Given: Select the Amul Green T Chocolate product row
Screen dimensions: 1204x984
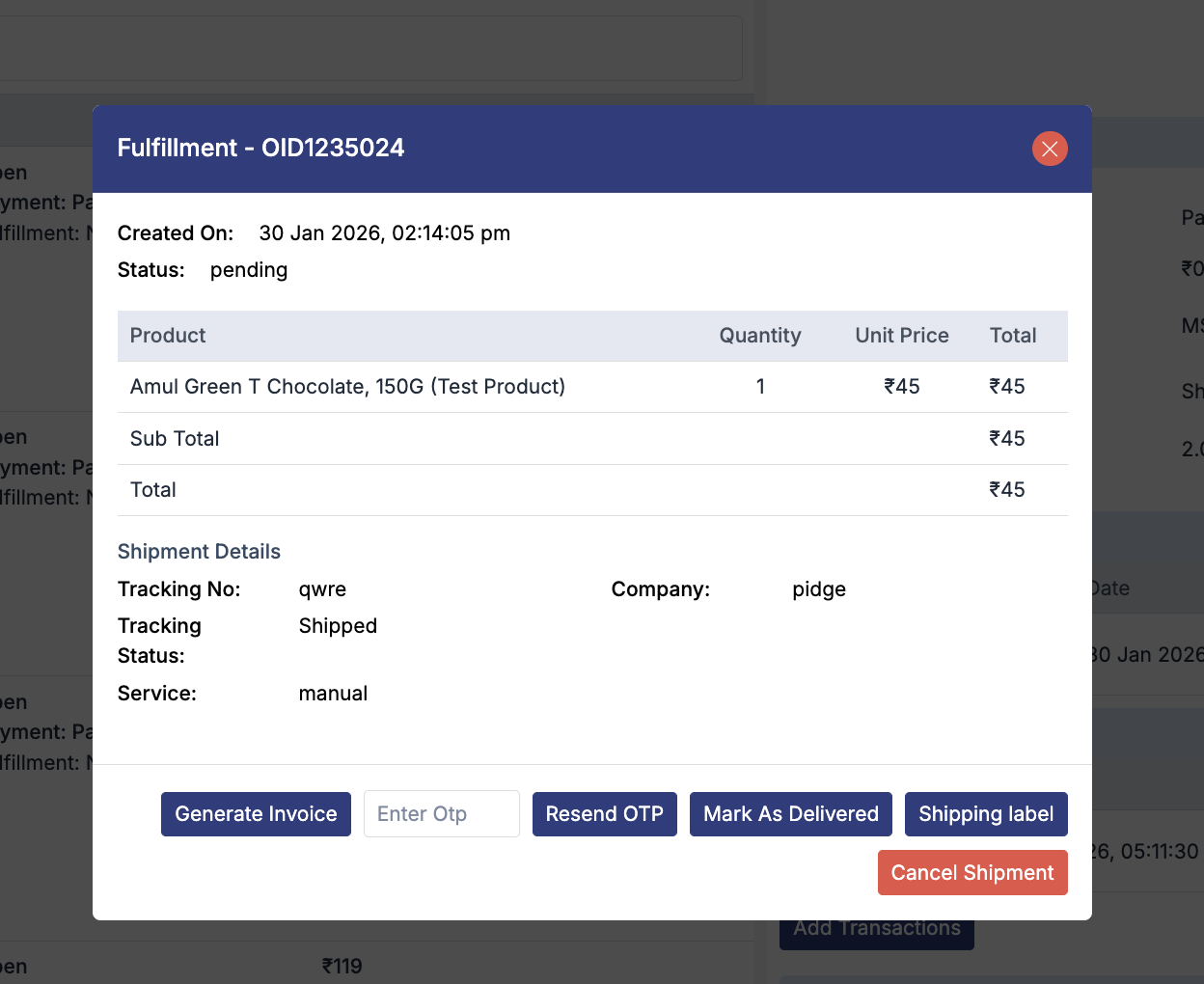Looking at the screenshot, I should 347,387.
